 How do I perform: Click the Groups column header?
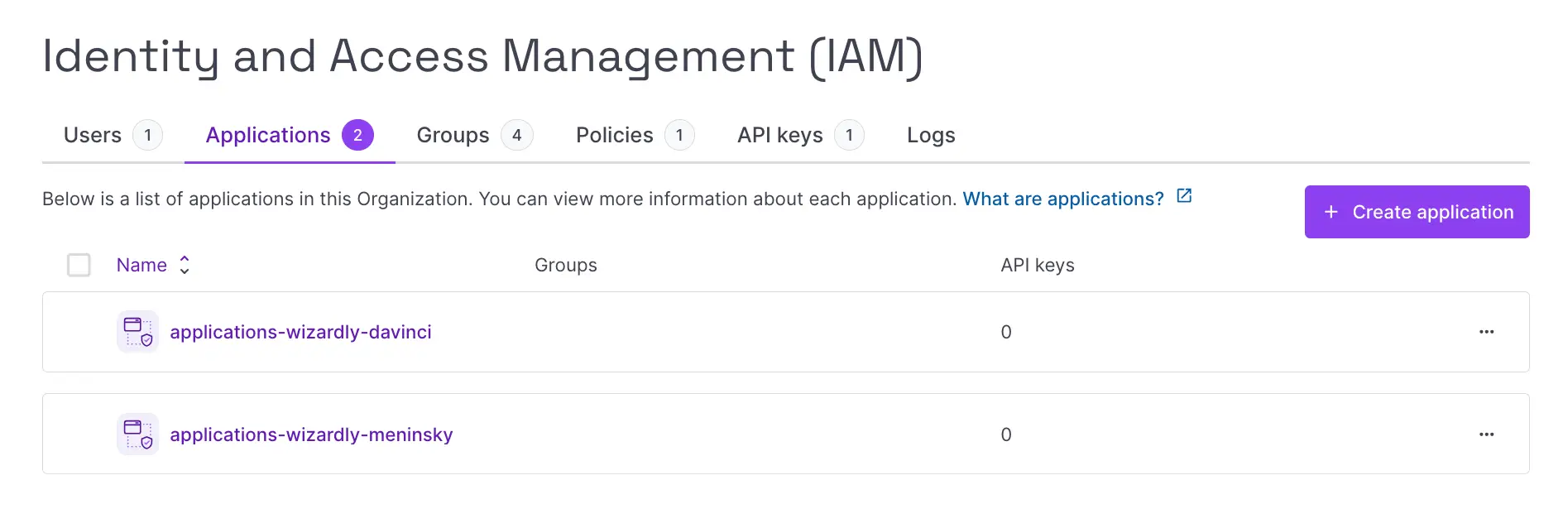(x=565, y=265)
